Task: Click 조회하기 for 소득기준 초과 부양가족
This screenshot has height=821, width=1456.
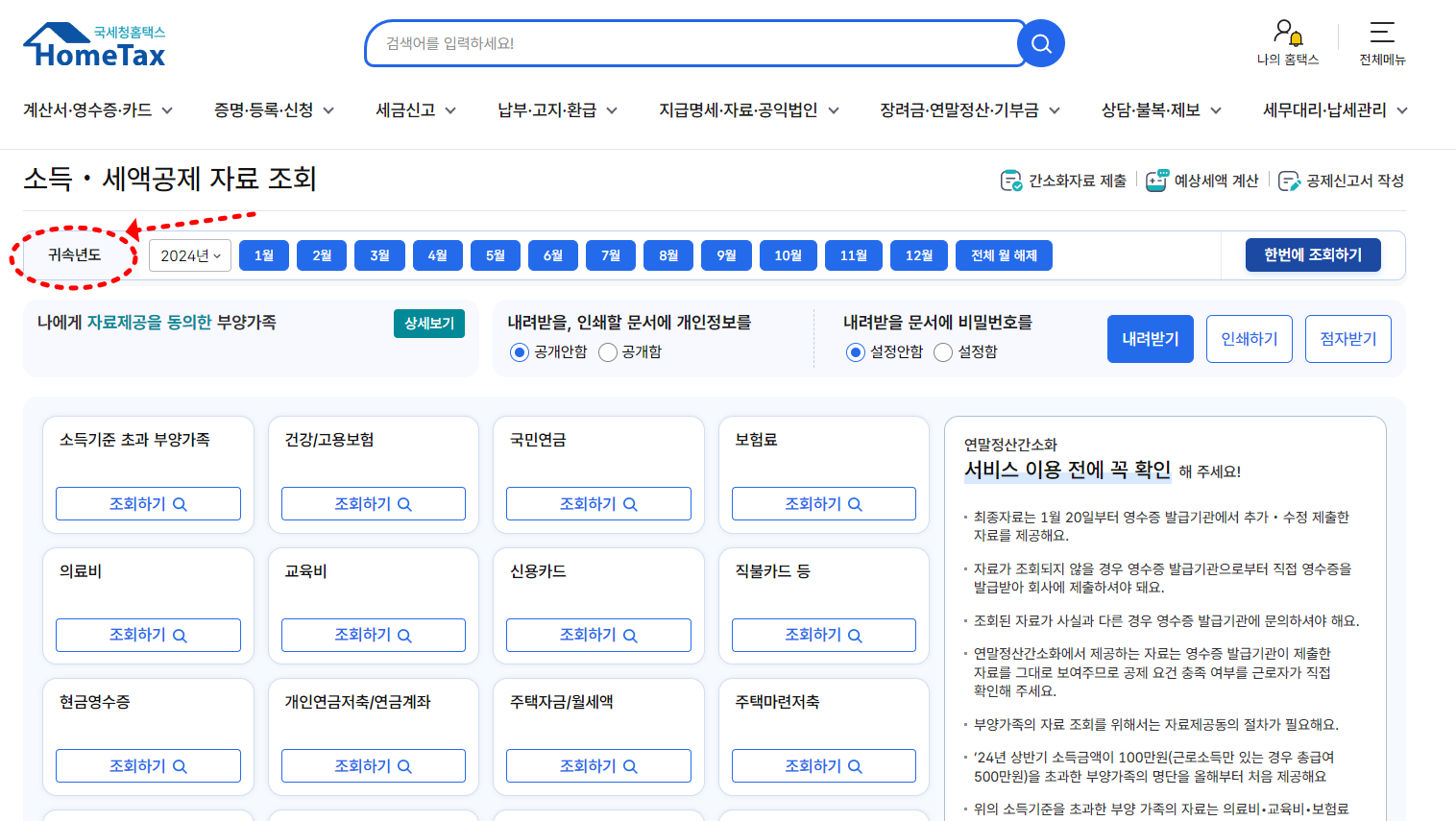Action: click(x=148, y=504)
